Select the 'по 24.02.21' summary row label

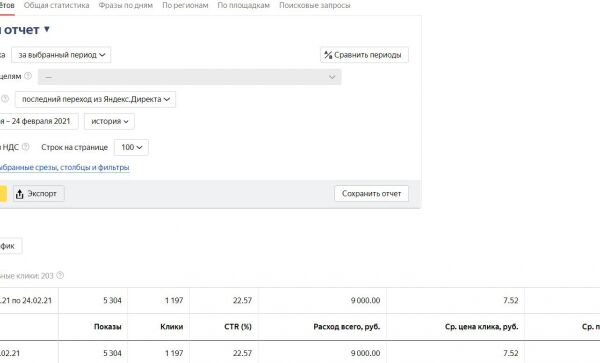[x=26, y=301]
